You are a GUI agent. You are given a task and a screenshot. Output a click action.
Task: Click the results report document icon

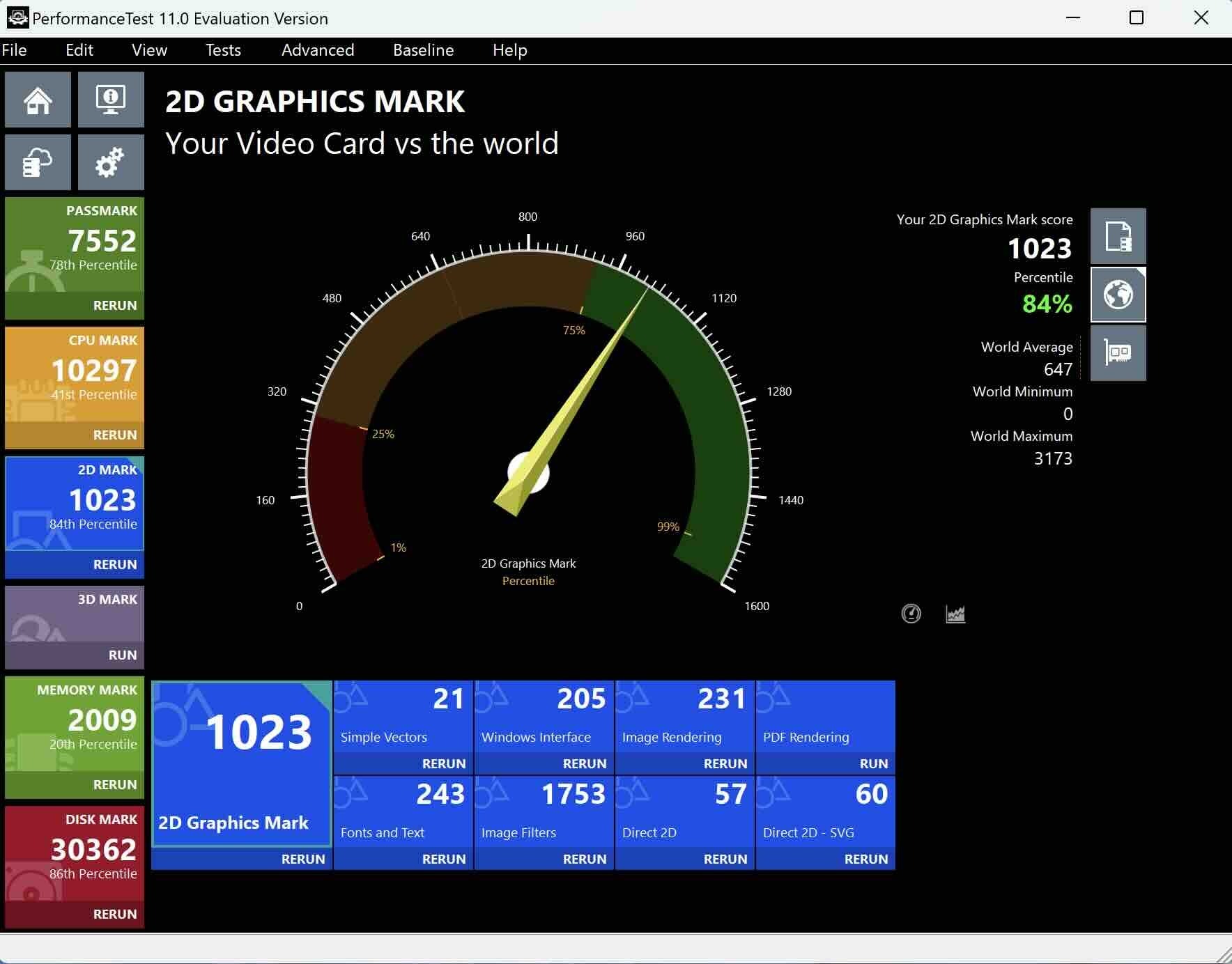coord(1118,236)
